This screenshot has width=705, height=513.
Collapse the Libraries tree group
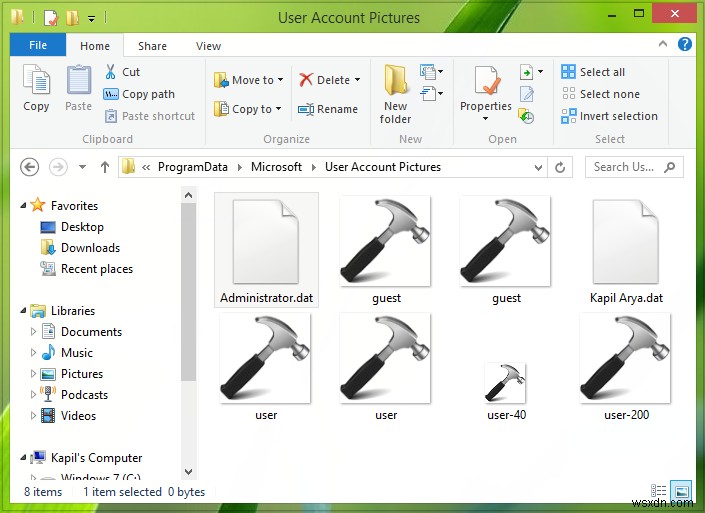[23, 310]
